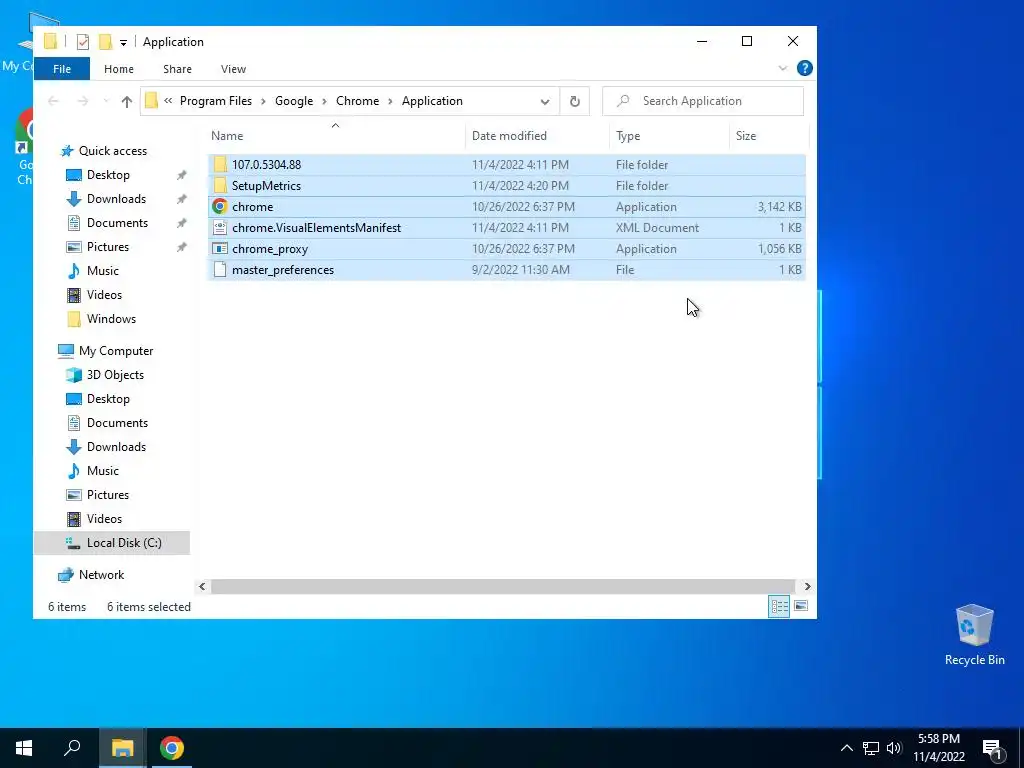The image size is (1024, 768).
Task: Open Quick access in navigation pane
Action: pyautogui.click(x=112, y=151)
